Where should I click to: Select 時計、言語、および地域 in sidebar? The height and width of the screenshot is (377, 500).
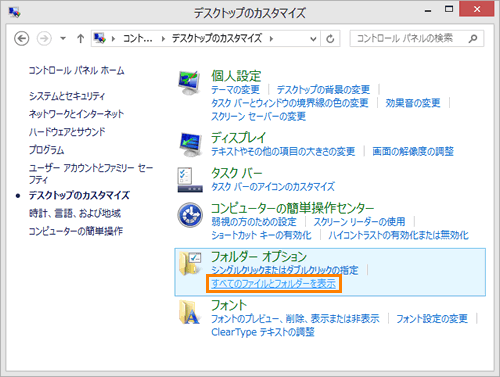click(x=75, y=213)
